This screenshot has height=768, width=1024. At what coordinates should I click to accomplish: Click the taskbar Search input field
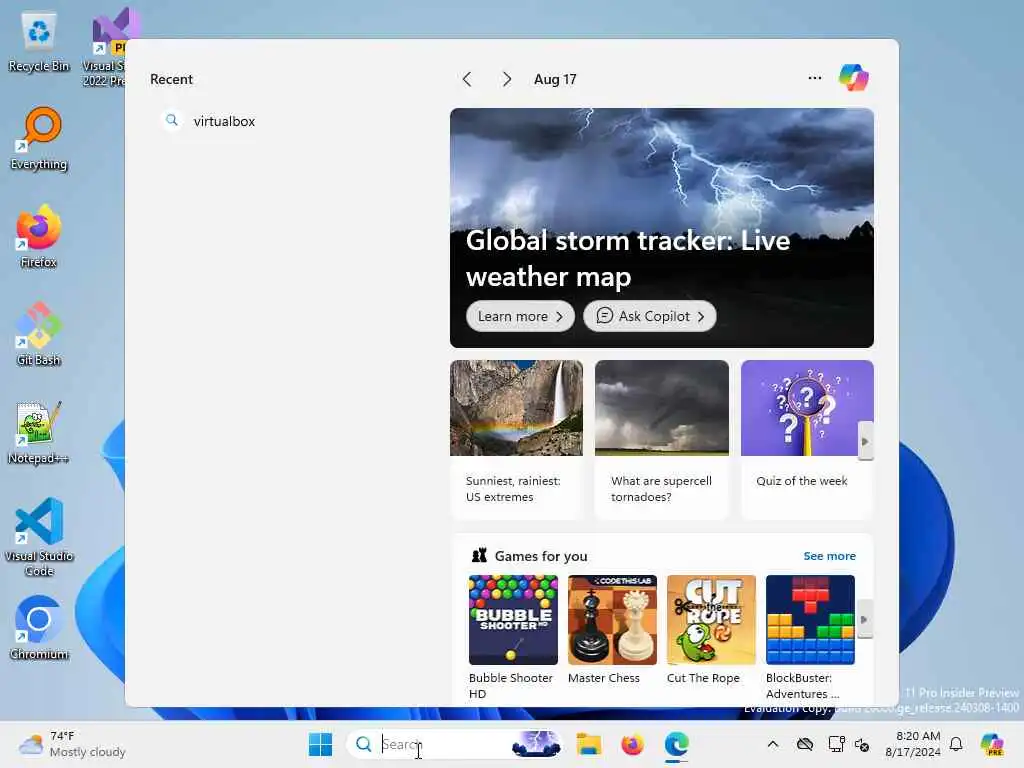pyautogui.click(x=454, y=744)
